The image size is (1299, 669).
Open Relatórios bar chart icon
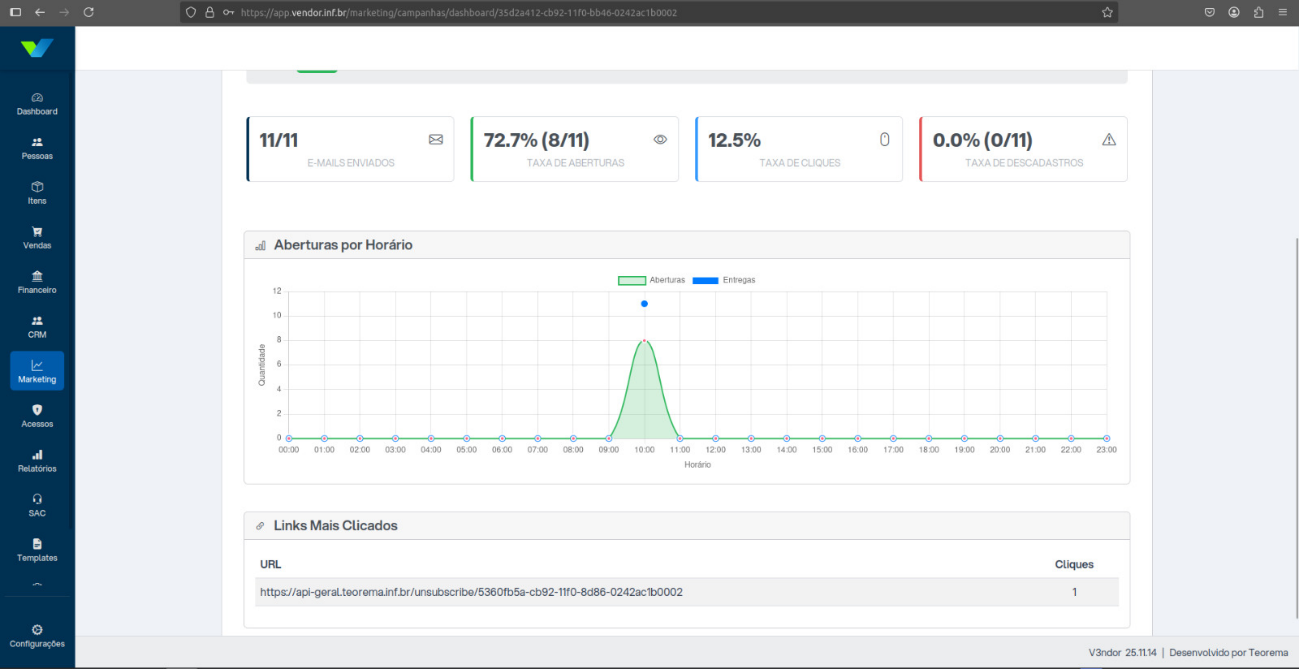(37, 454)
